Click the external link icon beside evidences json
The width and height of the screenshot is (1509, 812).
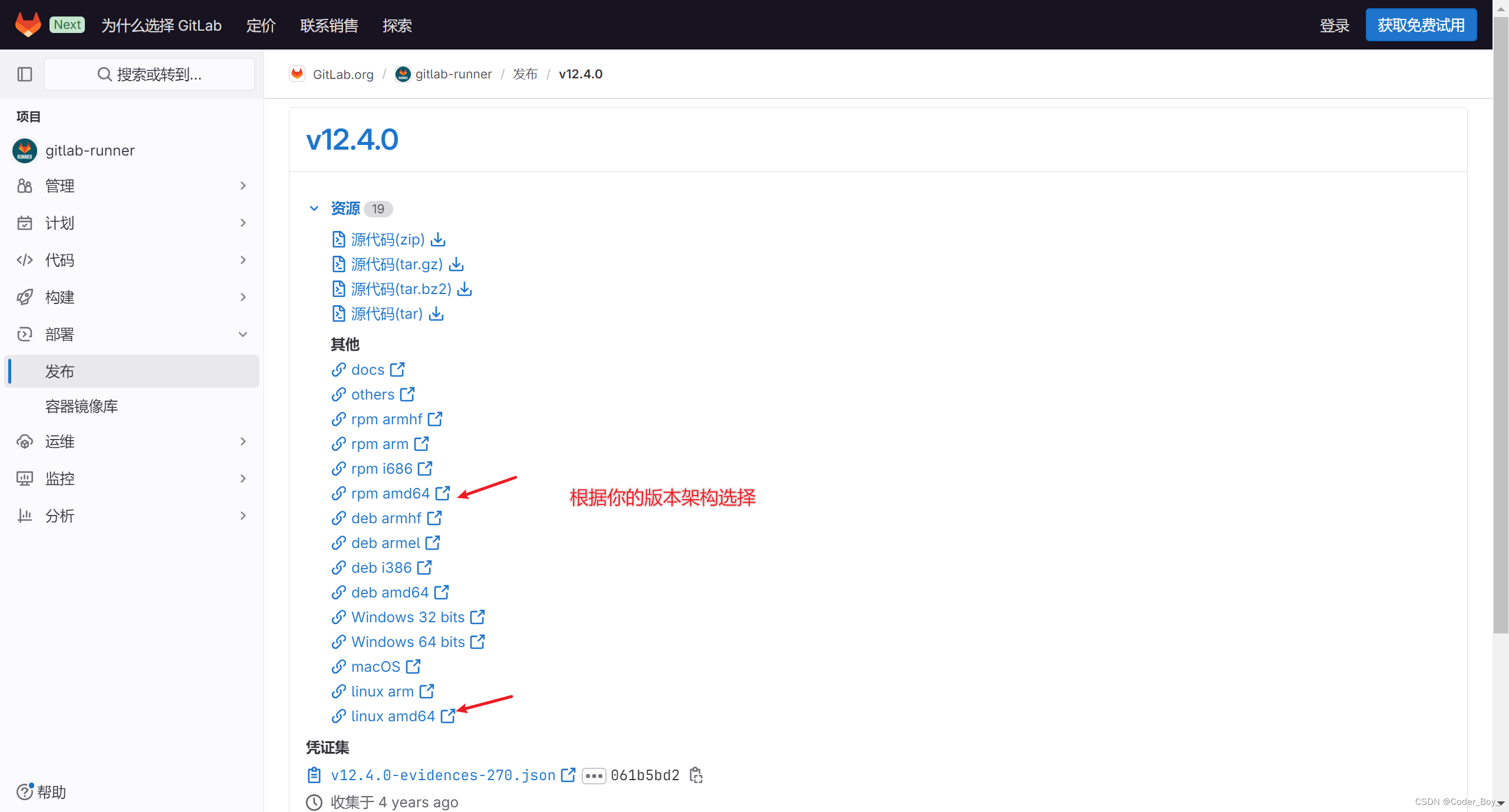568,775
